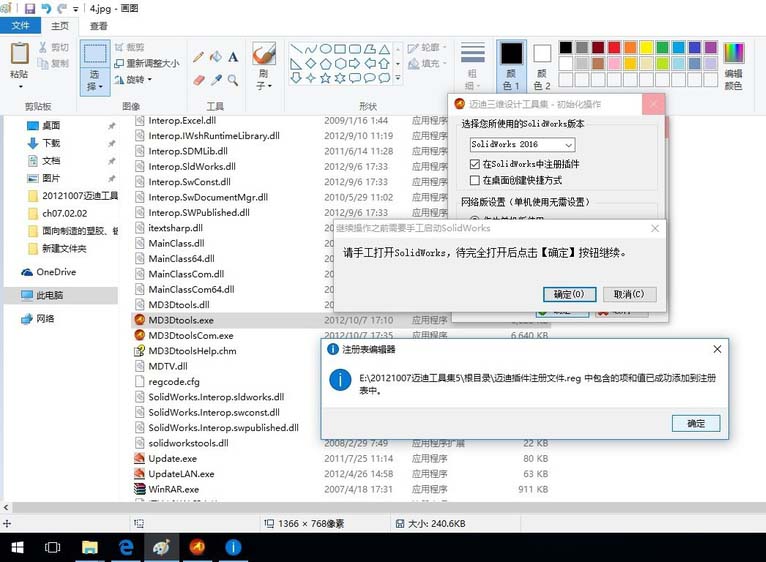Expand the Shapes gallery more arrow

(398, 78)
